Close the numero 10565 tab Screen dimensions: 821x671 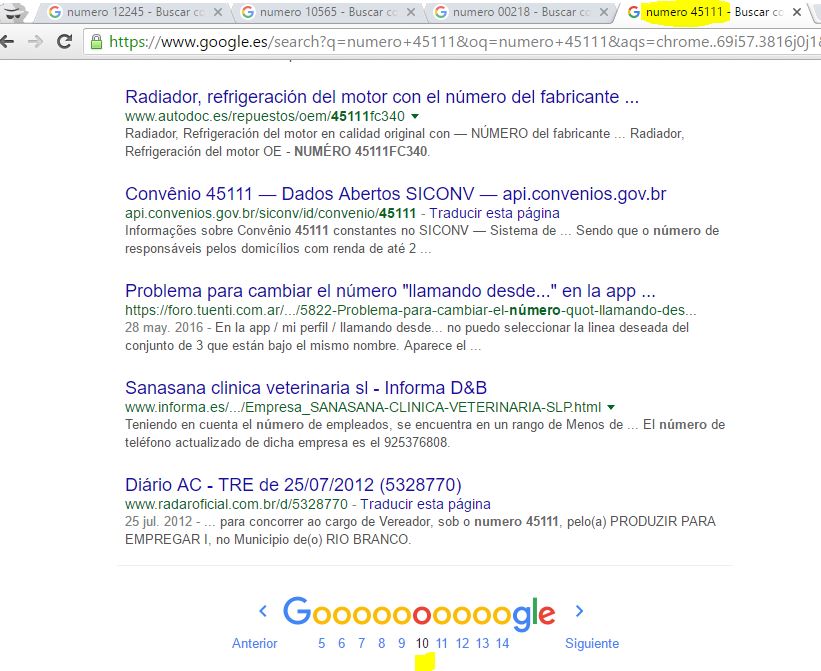[x=411, y=12]
